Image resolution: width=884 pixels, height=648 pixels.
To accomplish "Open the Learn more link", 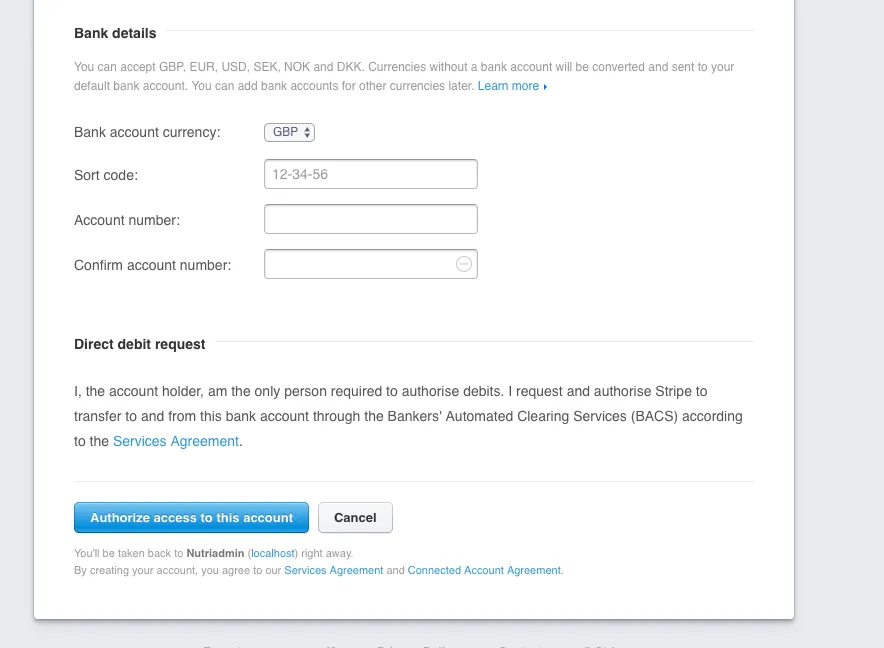I will (x=508, y=86).
